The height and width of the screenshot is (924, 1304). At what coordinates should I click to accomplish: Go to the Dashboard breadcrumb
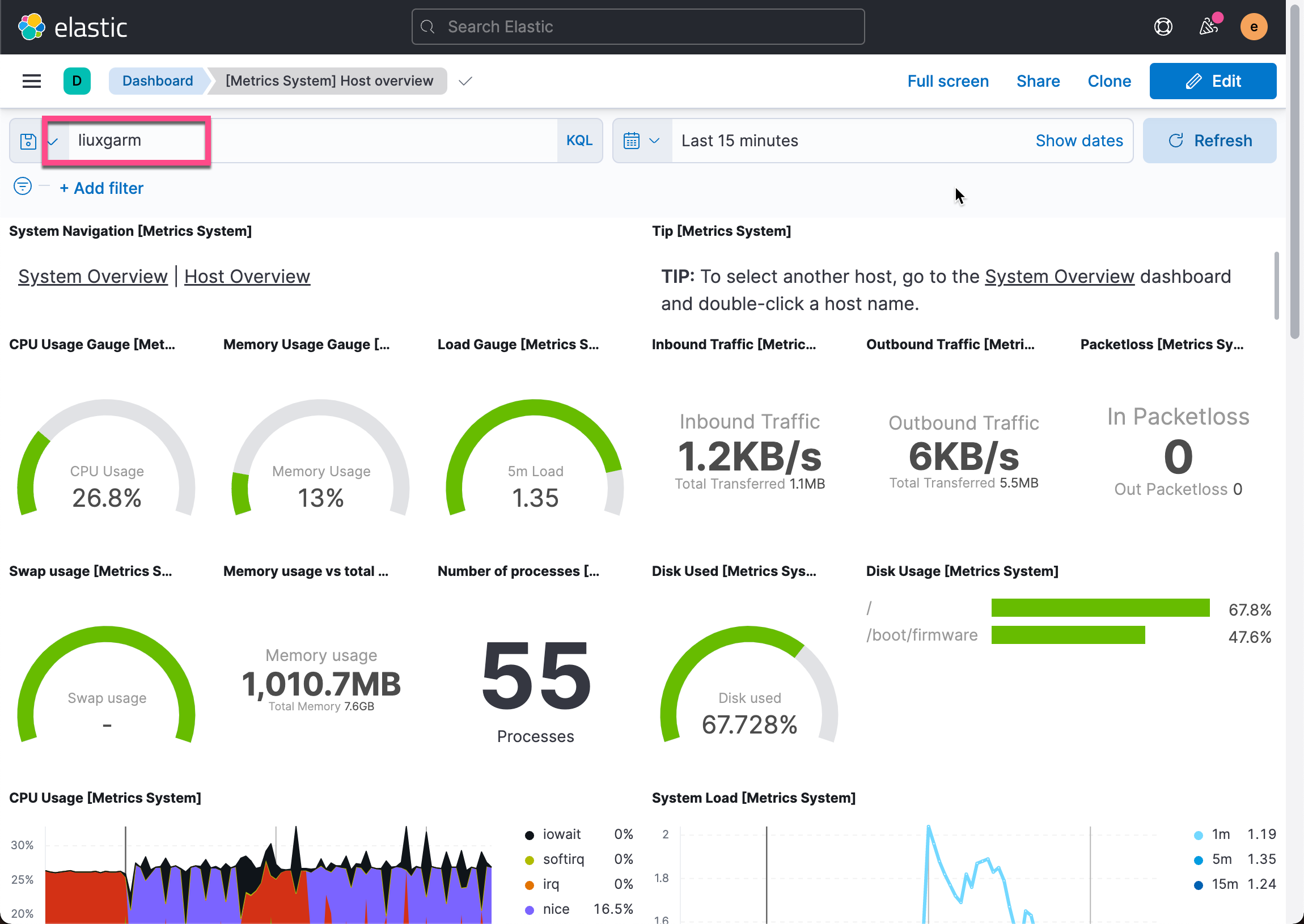point(158,81)
